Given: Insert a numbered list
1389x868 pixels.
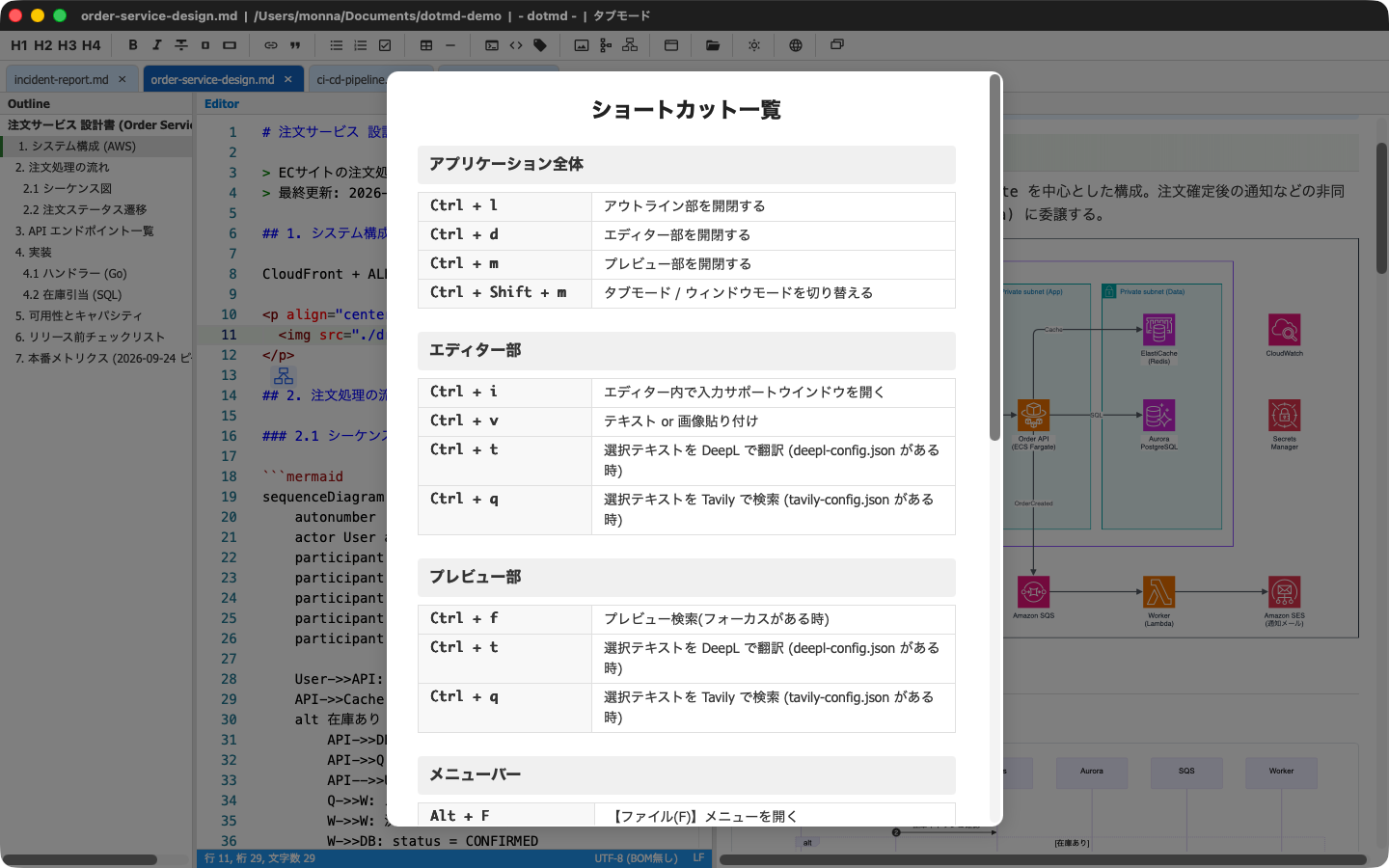Looking at the screenshot, I should (361, 45).
